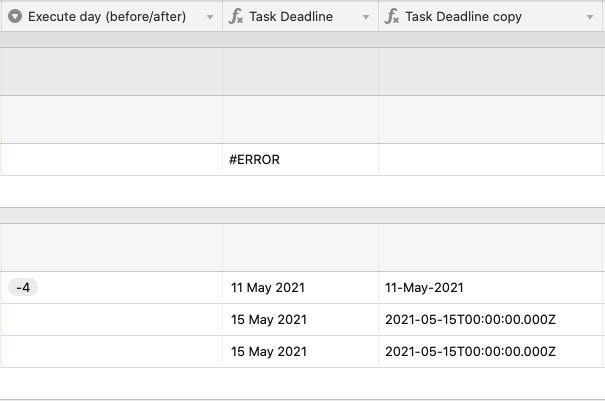The height and width of the screenshot is (401, 605).
Task: Select first 2021-05-15T00:00:00.000Z cell
Action: coord(490,320)
